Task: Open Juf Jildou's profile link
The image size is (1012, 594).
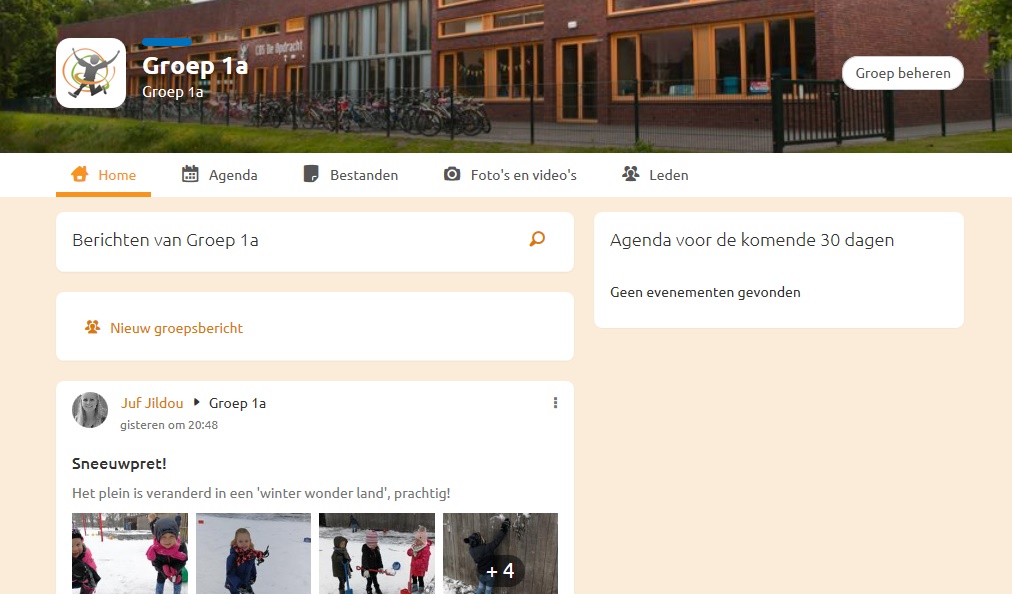Action: click(152, 403)
